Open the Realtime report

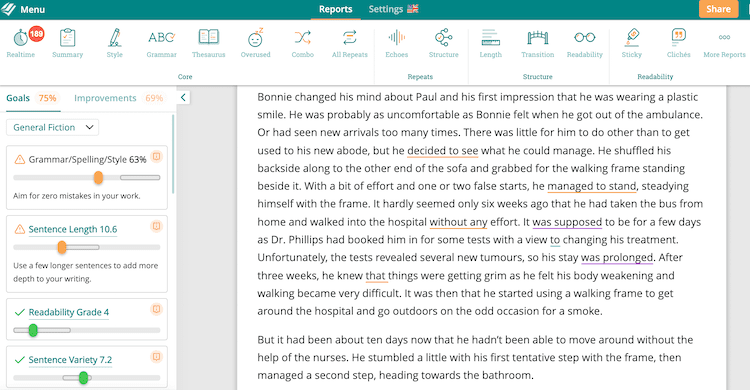[x=21, y=43]
